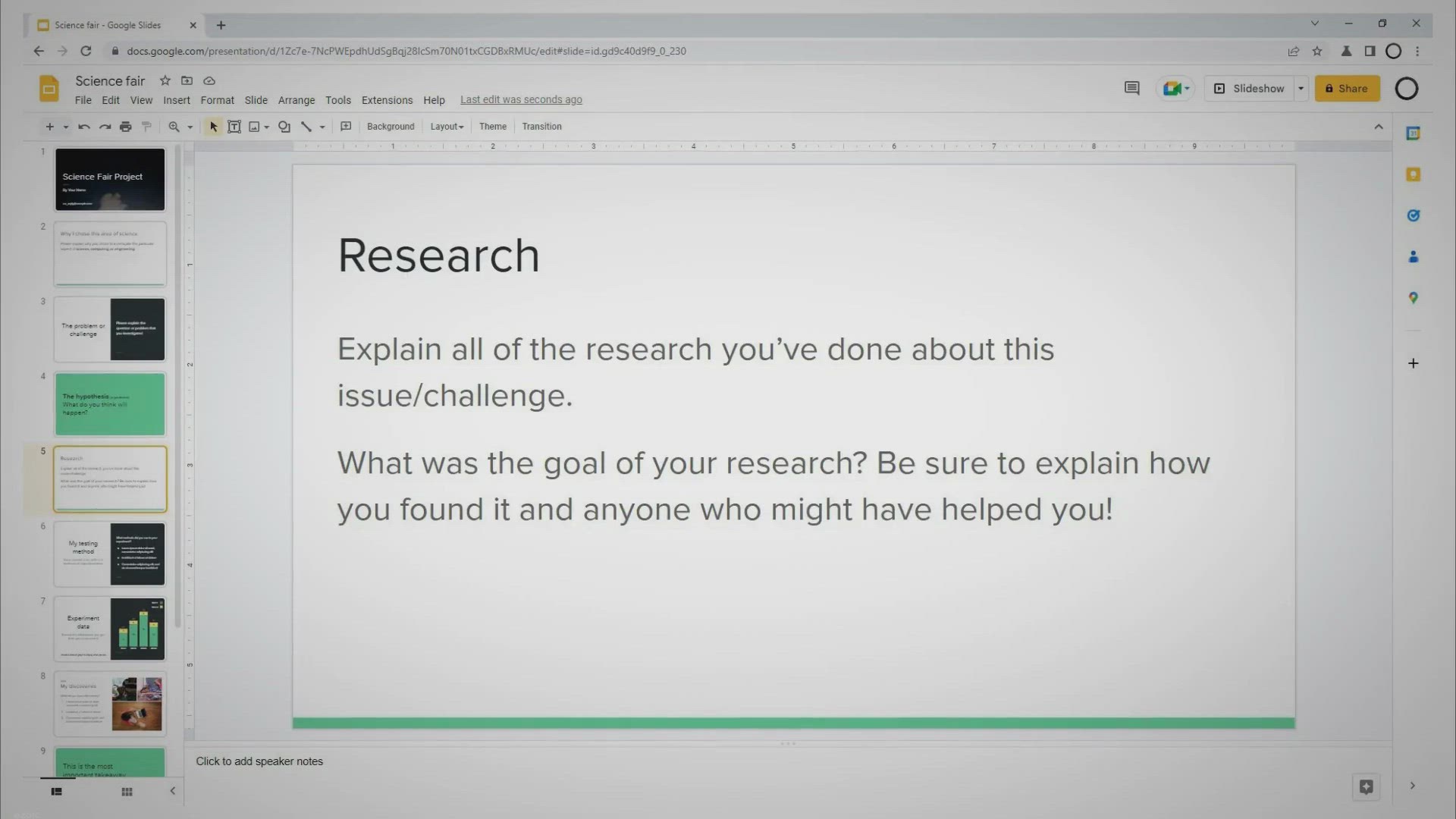The height and width of the screenshot is (819, 1456).
Task: Open the Insert menu
Action: point(176,100)
